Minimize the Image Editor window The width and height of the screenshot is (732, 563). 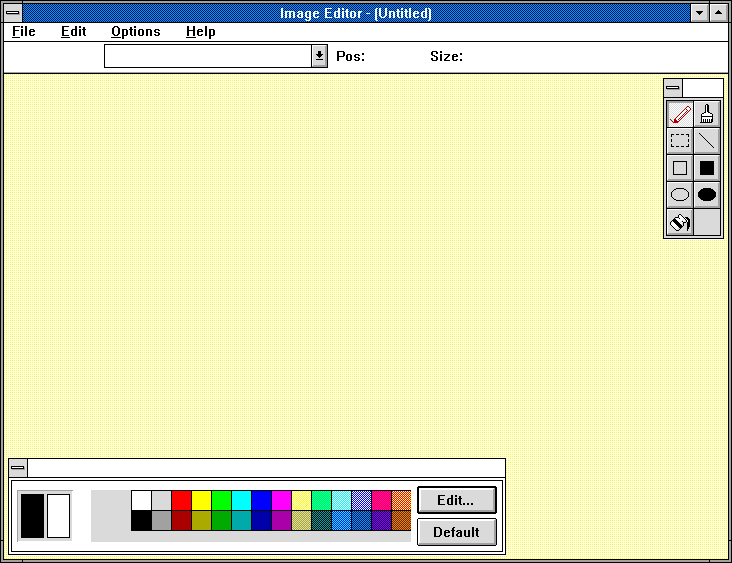699,13
